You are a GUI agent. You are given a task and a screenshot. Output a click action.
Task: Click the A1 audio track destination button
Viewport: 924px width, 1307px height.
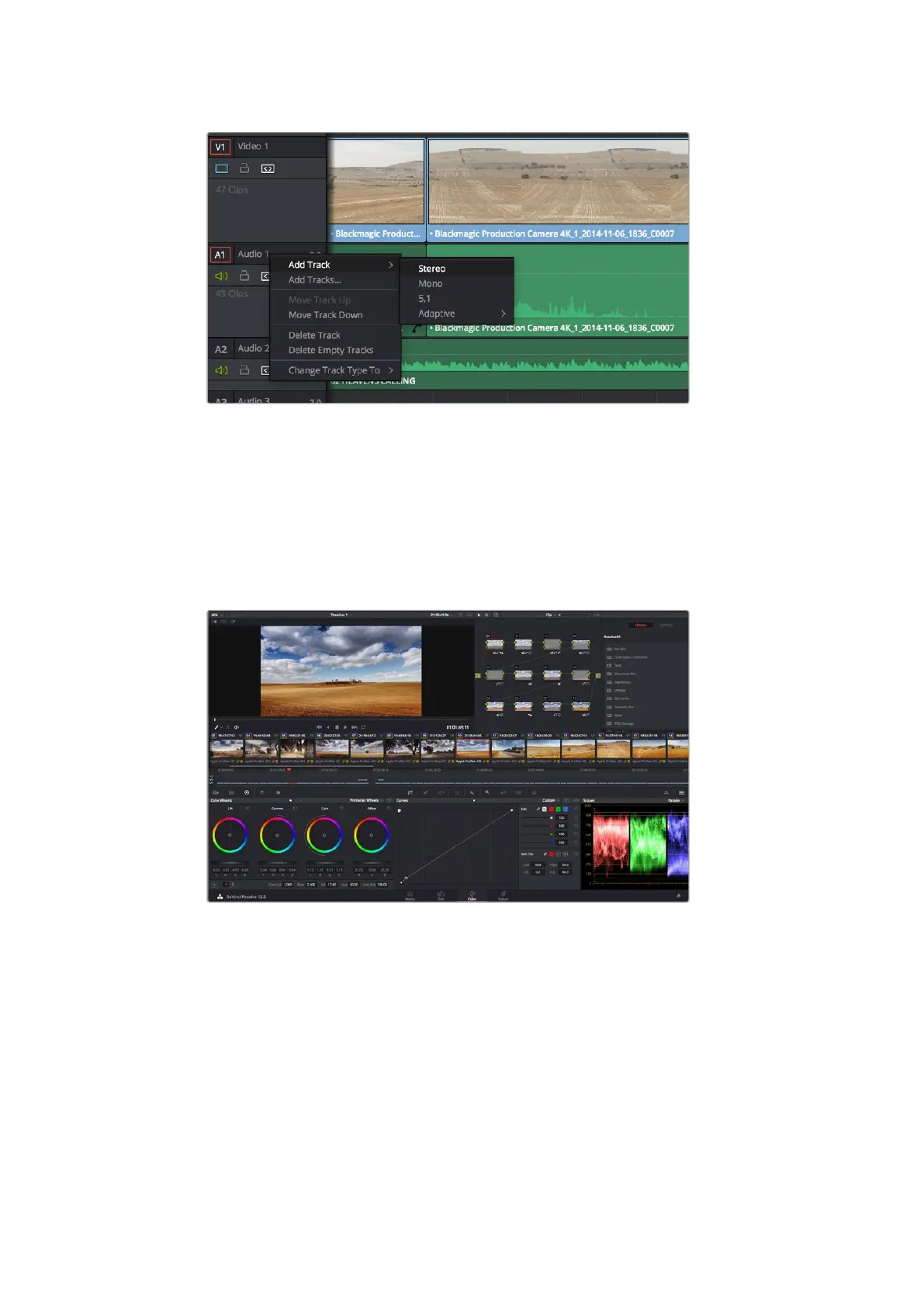220,255
